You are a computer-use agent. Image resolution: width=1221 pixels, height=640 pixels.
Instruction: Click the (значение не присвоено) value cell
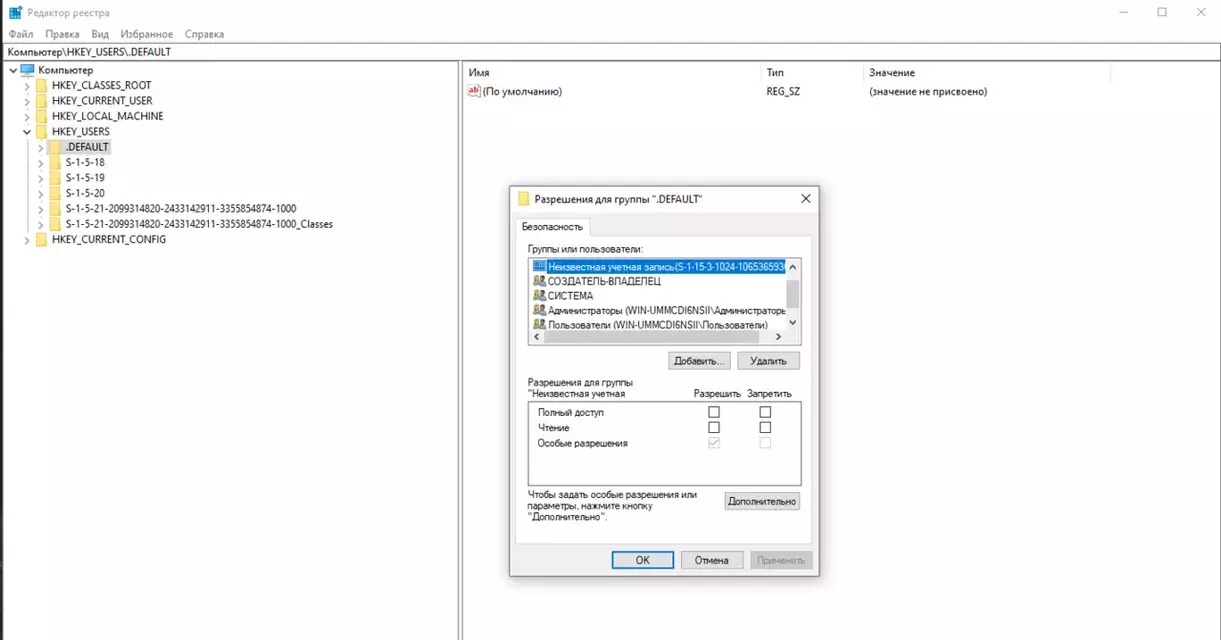[x=928, y=91]
